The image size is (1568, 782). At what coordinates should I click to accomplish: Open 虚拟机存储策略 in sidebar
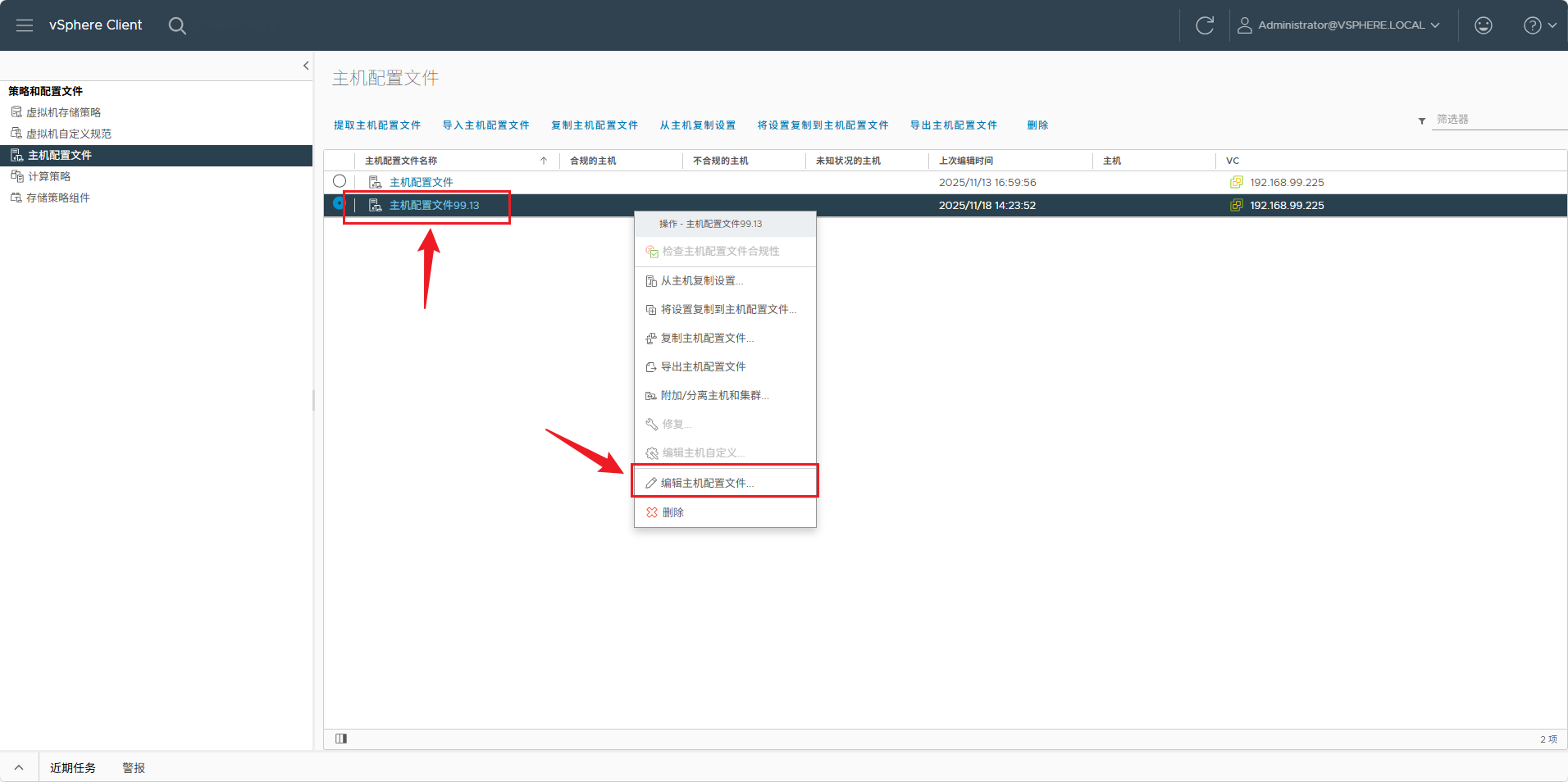[64, 112]
